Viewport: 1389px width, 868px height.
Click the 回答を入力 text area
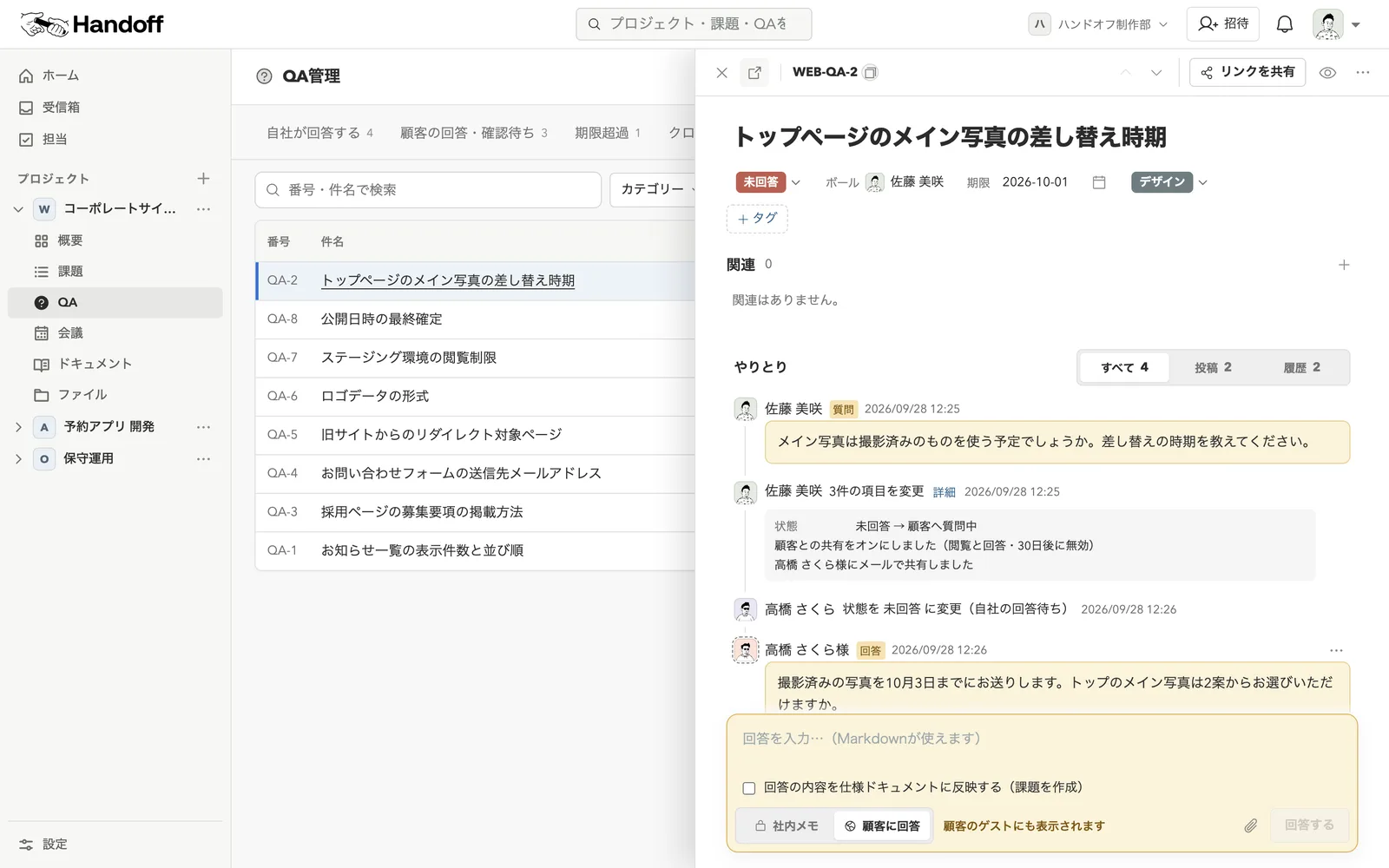[x=1041, y=740]
